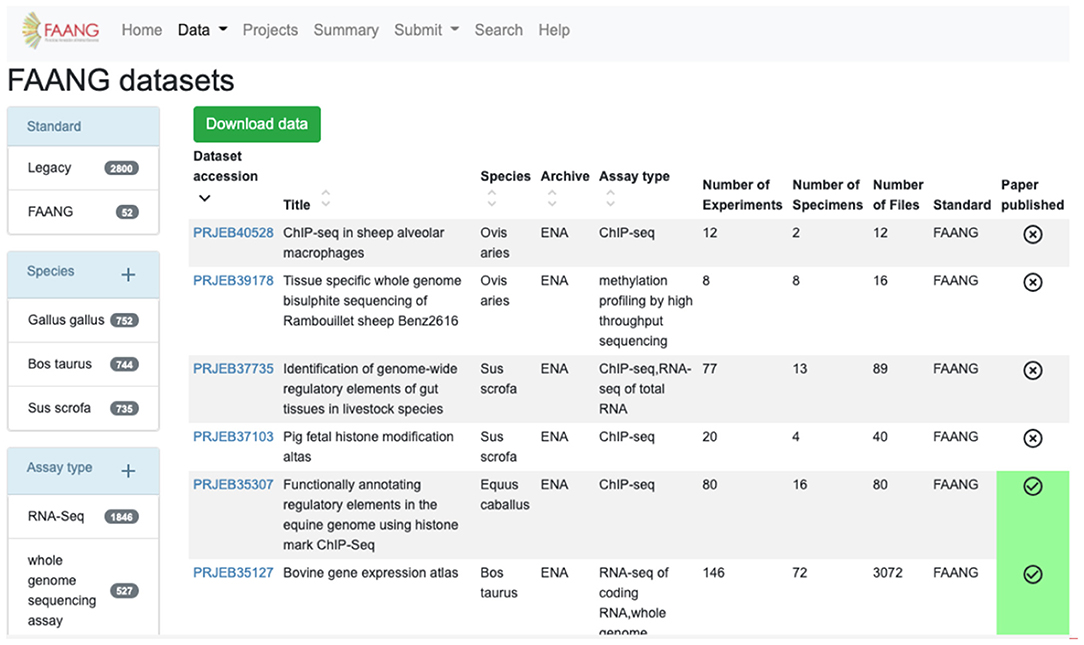1084x645 pixels.
Task: Click the 1846 RNA-Seq count badge
Action: tap(122, 516)
